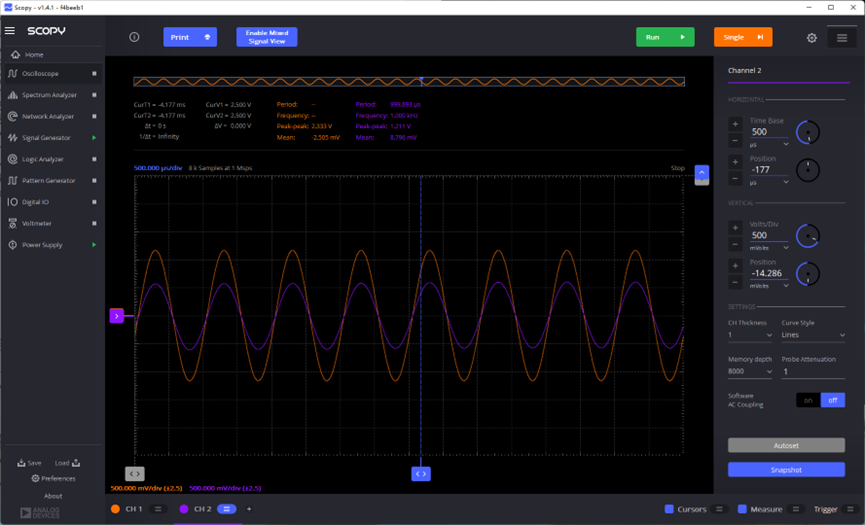Increase horizontal Position with plus button
Image resolution: width=865 pixels, height=525 pixels.
(735, 162)
